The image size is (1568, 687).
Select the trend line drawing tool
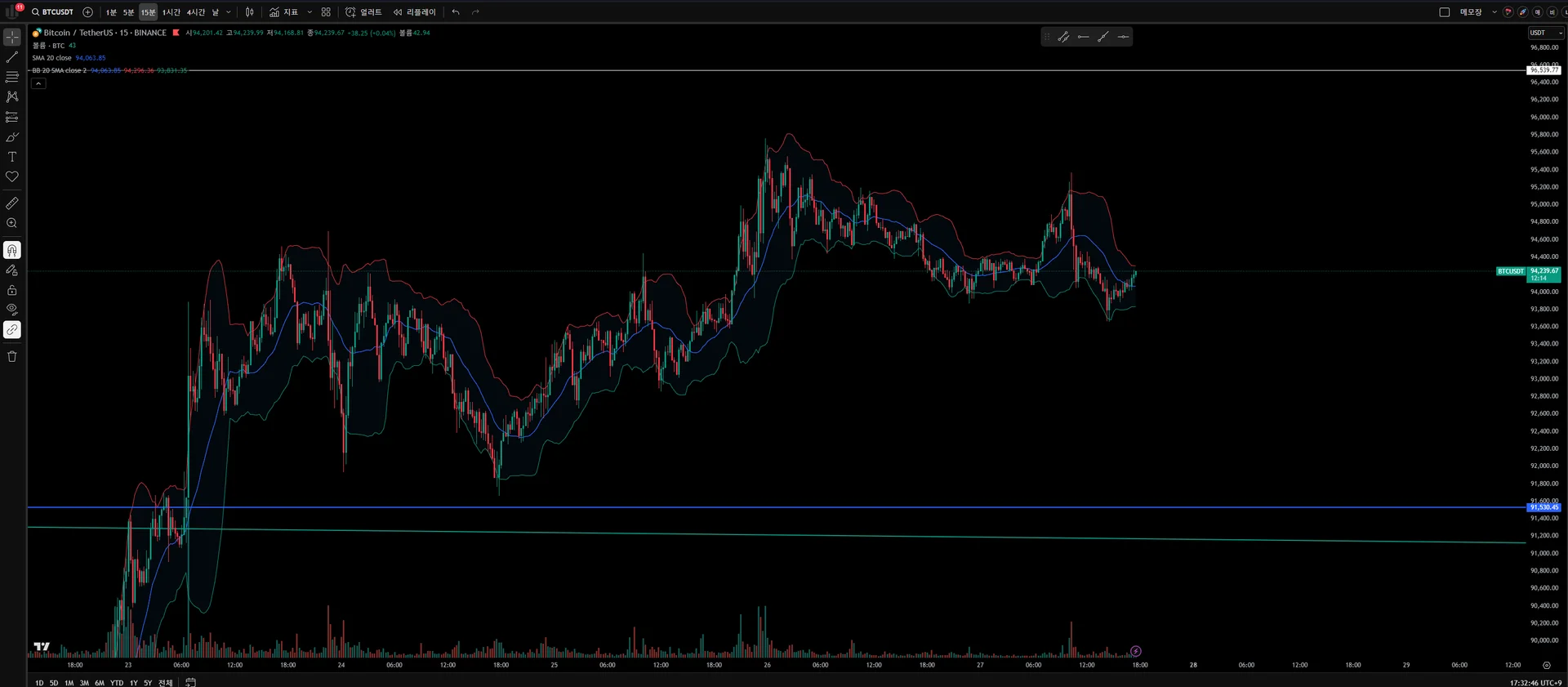tap(12, 57)
